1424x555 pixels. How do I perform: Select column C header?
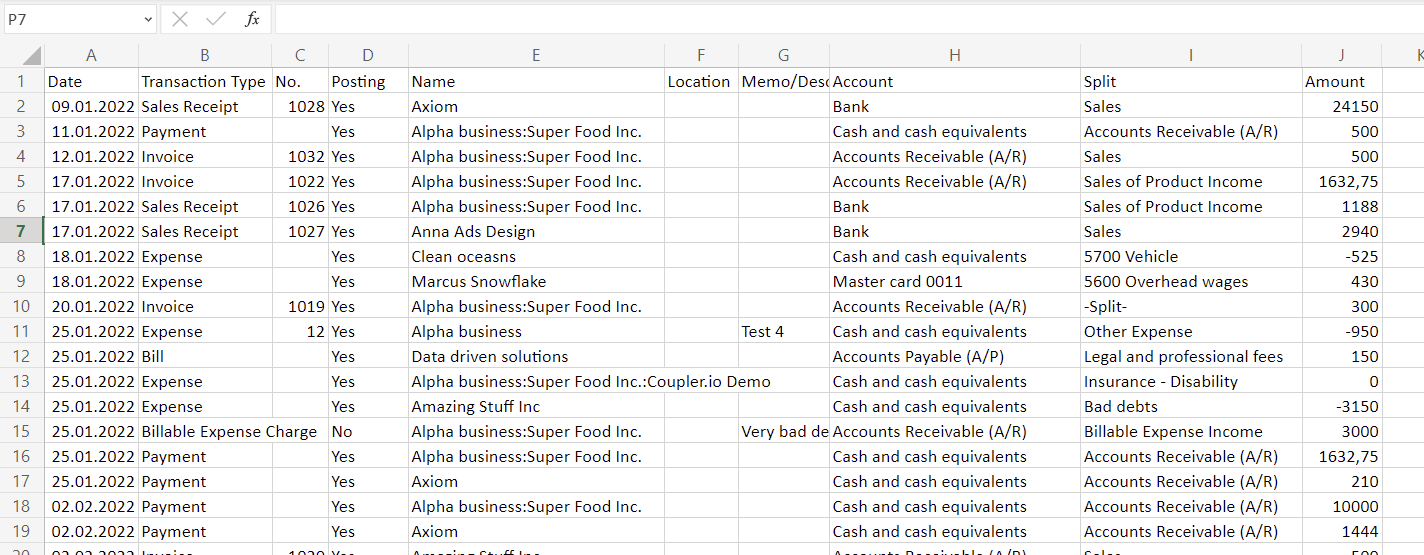click(x=300, y=56)
